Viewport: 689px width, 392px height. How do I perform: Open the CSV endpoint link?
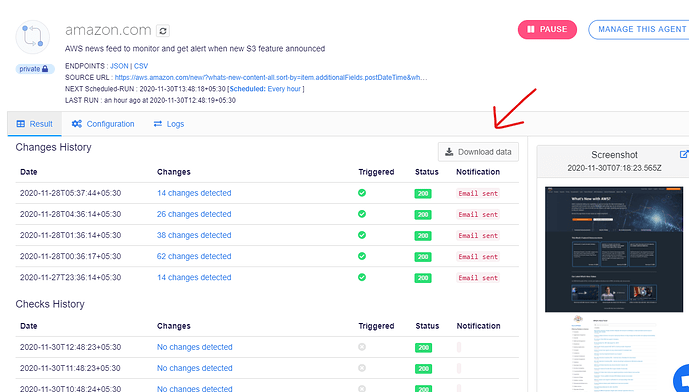click(x=141, y=66)
